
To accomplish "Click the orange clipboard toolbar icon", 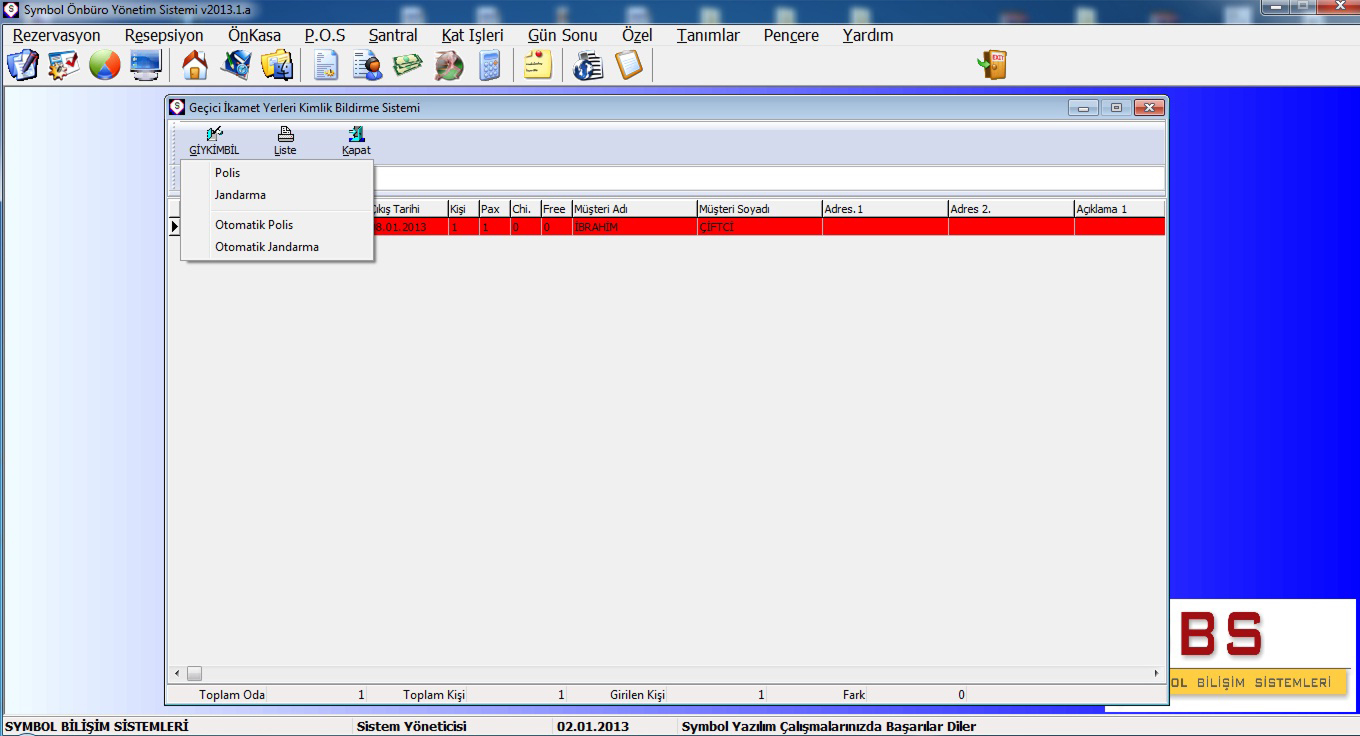I will pyautogui.click(x=629, y=65).
